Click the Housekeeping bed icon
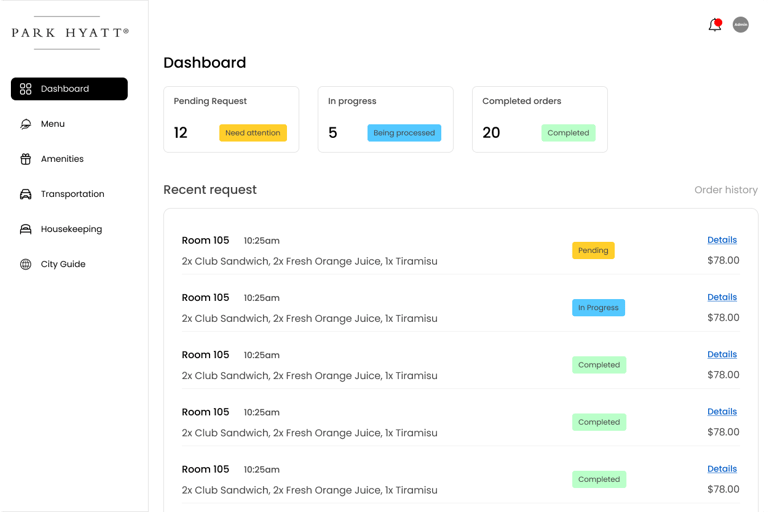Viewport: 768px width, 512px height. click(x=26, y=229)
